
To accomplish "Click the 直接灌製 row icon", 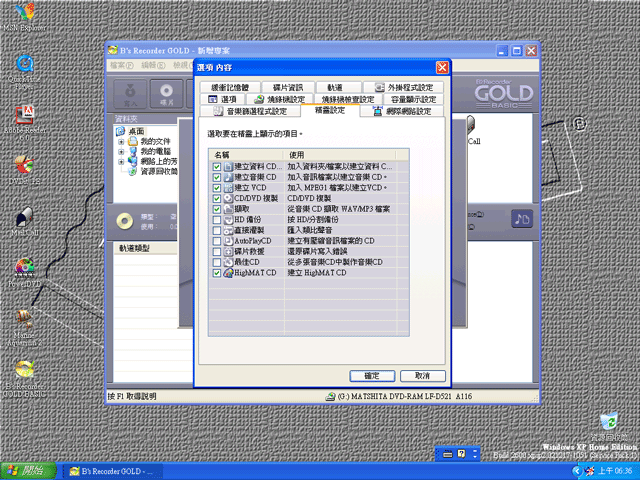I will (x=228, y=230).
